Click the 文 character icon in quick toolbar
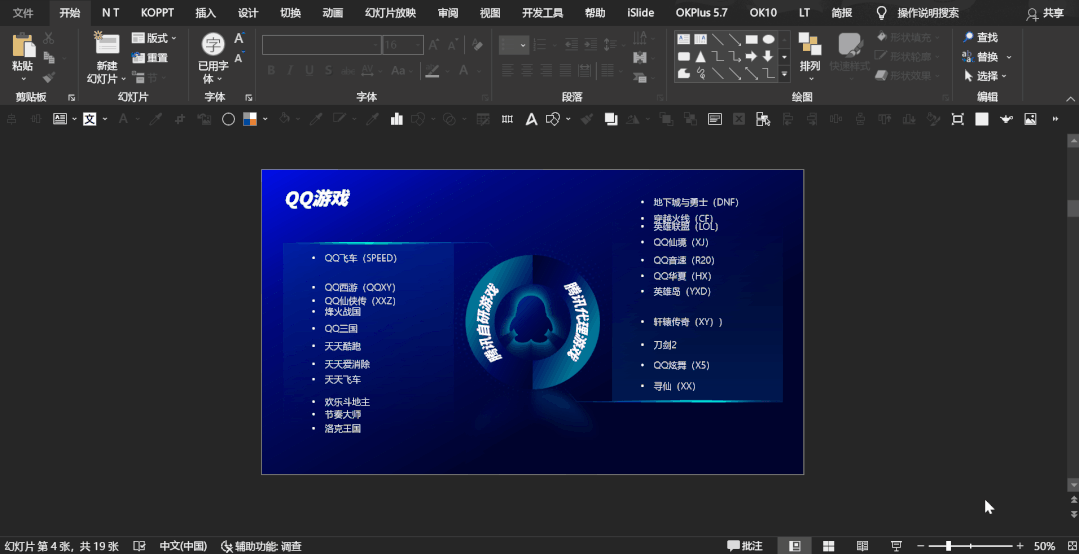This screenshot has height=554, width=1079. point(89,119)
